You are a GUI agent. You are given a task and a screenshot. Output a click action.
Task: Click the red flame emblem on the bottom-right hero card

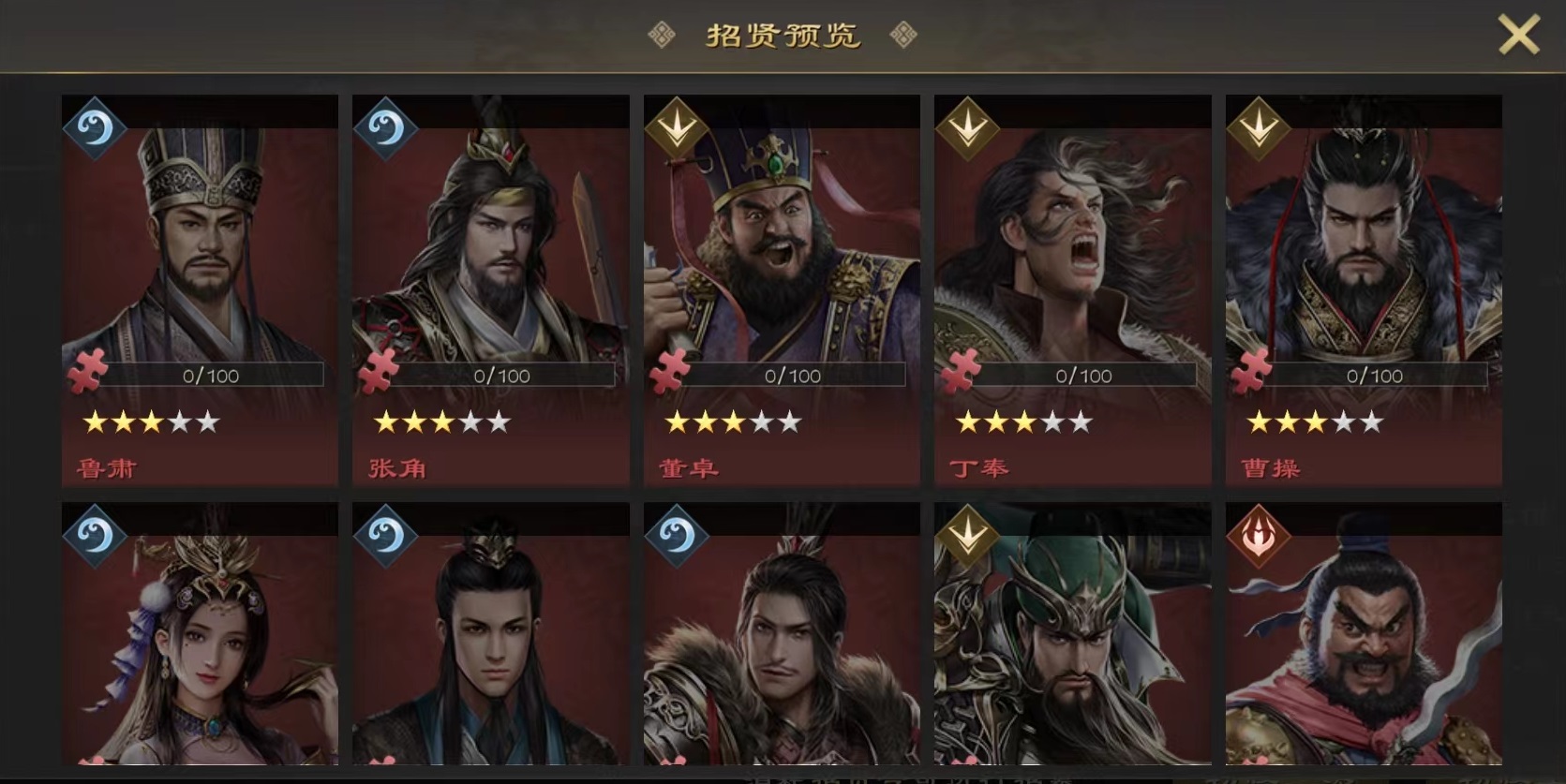coord(1259,536)
